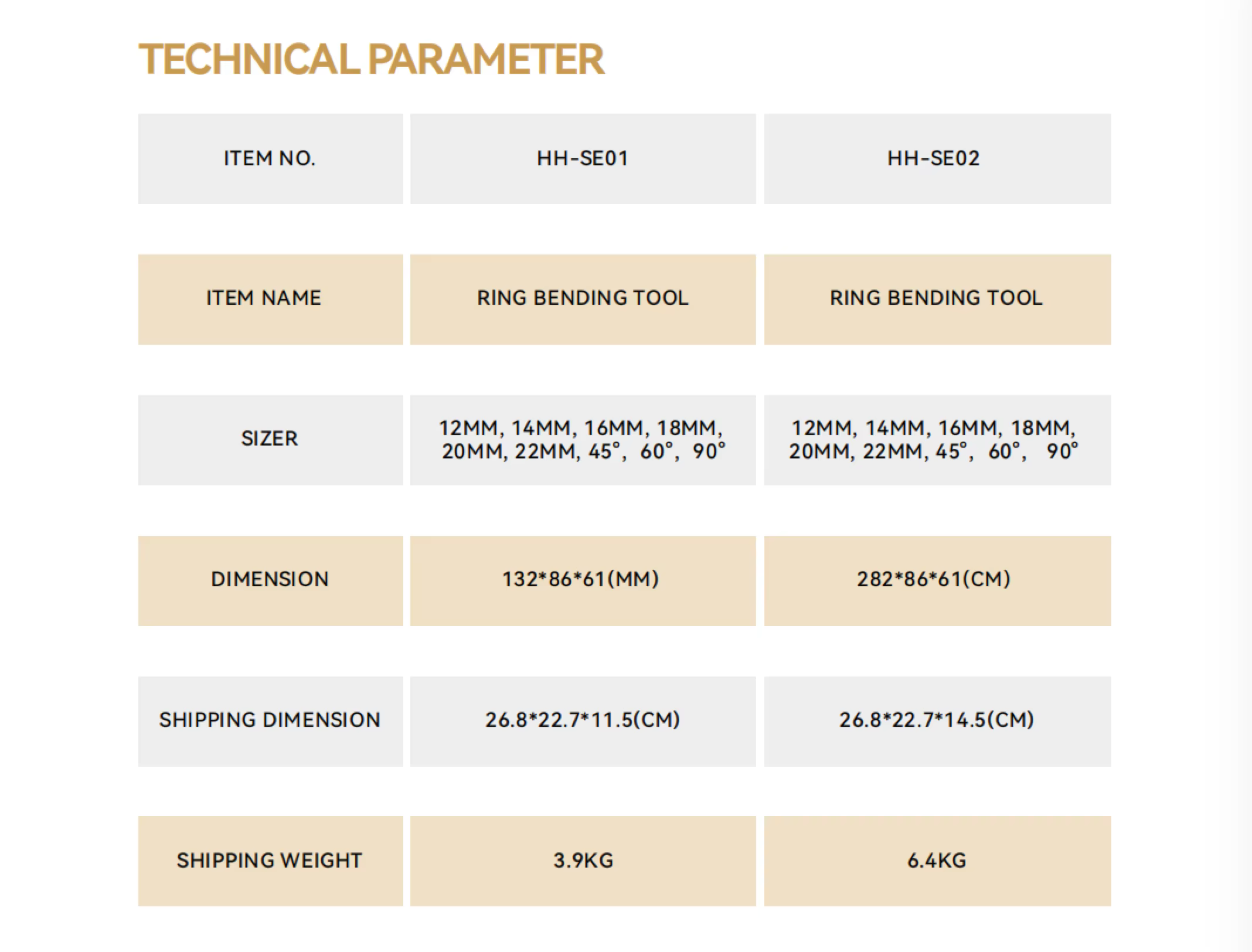Select the SHIPPING WEIGHT label cell
This screenshot has height=952, width=1252.
pos(271,861)
